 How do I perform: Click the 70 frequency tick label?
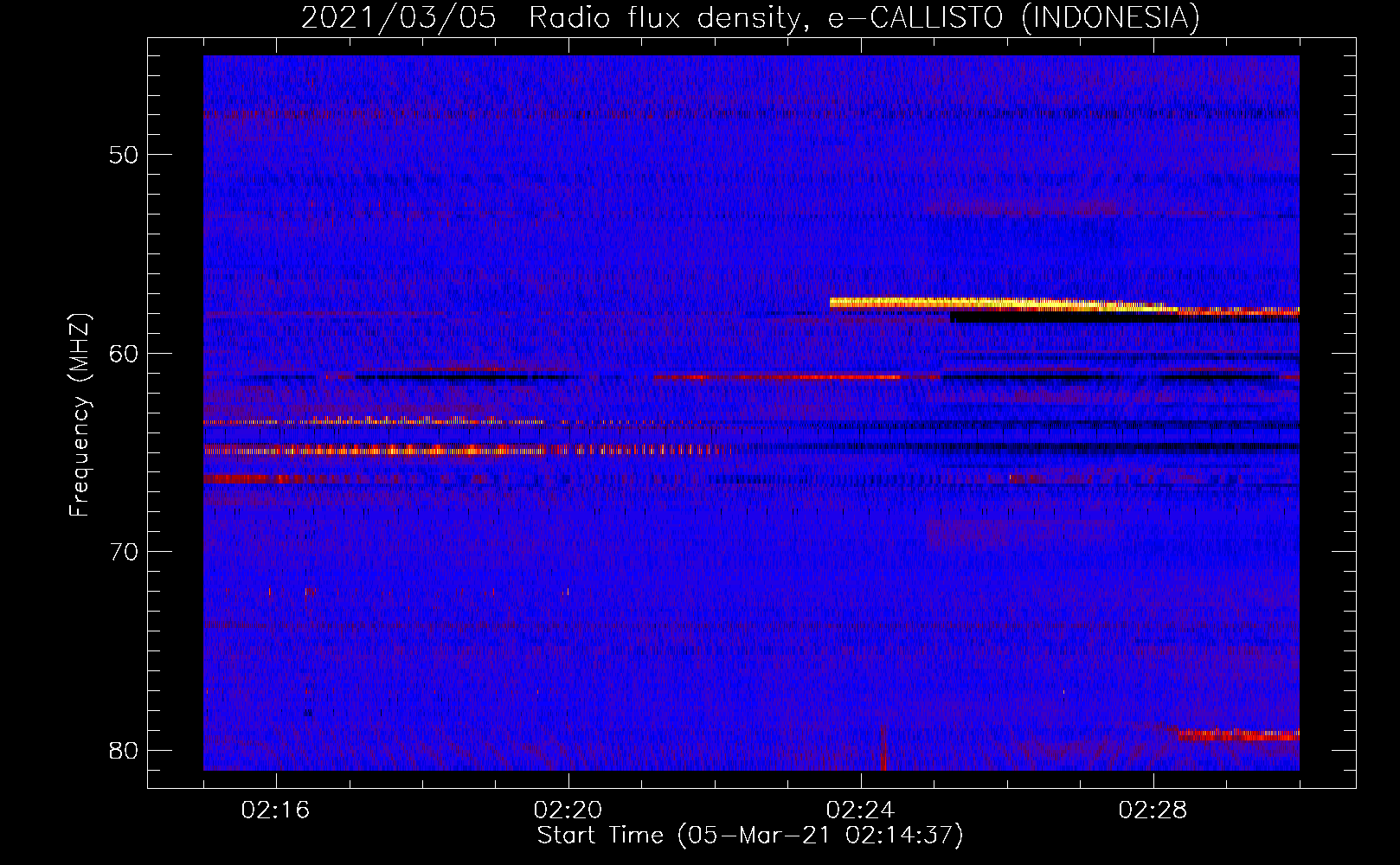[124, 552]
